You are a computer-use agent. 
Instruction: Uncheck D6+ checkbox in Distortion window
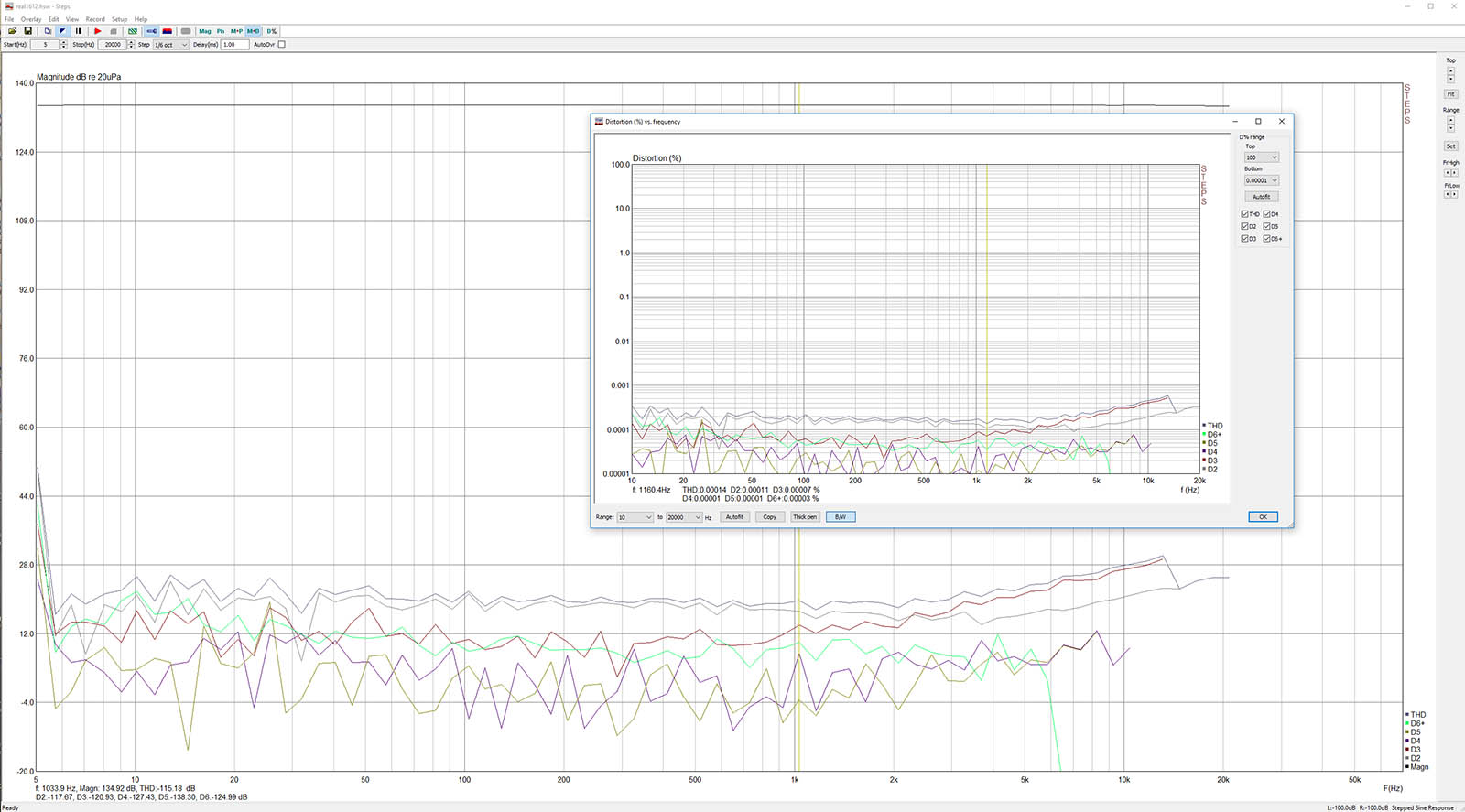(1266, 239)
